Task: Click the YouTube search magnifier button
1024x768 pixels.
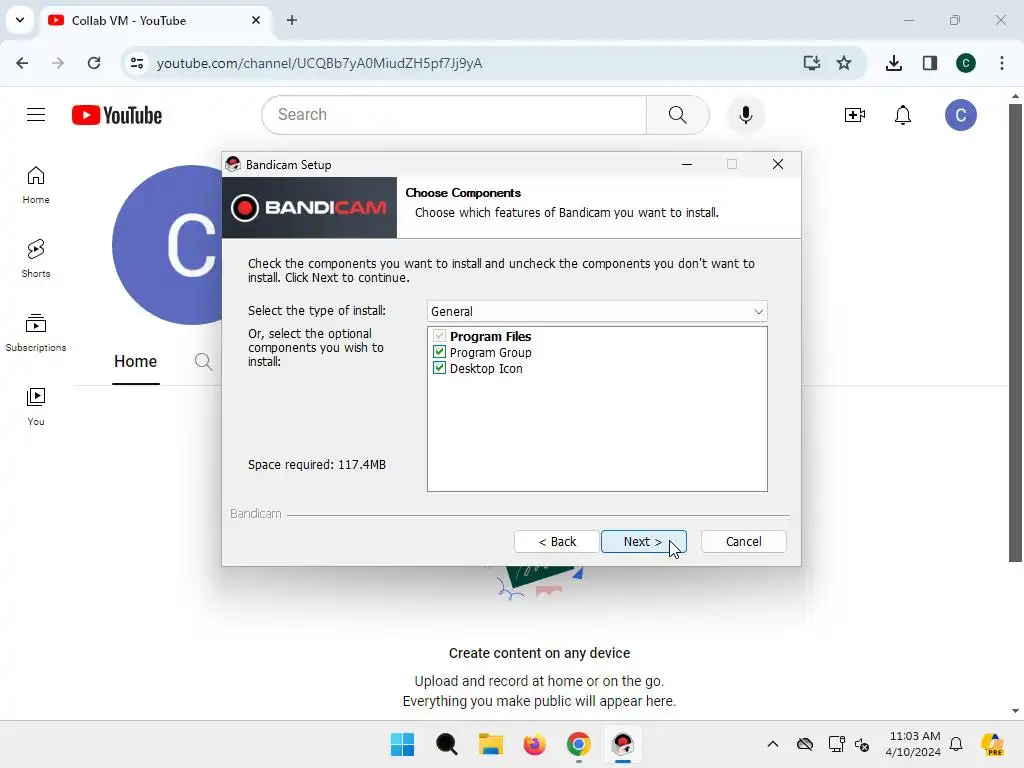Action: point(677,115)
